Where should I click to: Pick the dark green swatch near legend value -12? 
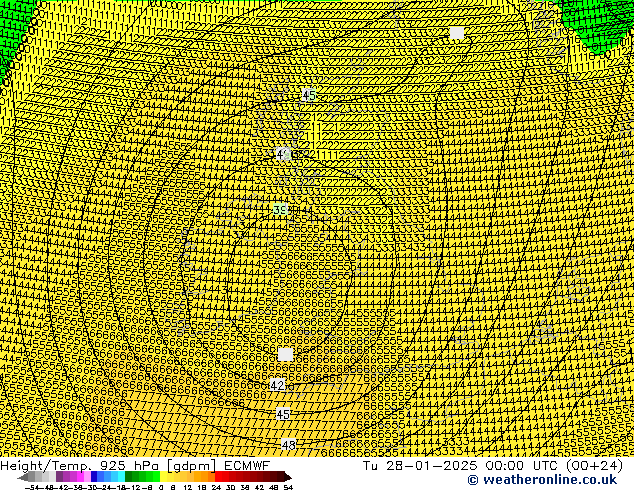pyautogui.click(x=129, y=477)
